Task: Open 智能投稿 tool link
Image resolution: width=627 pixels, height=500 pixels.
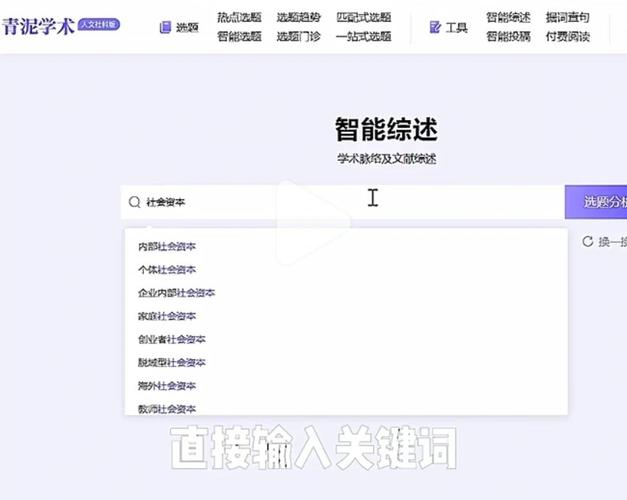Action: pyautogui.click(x=508, y=36)
